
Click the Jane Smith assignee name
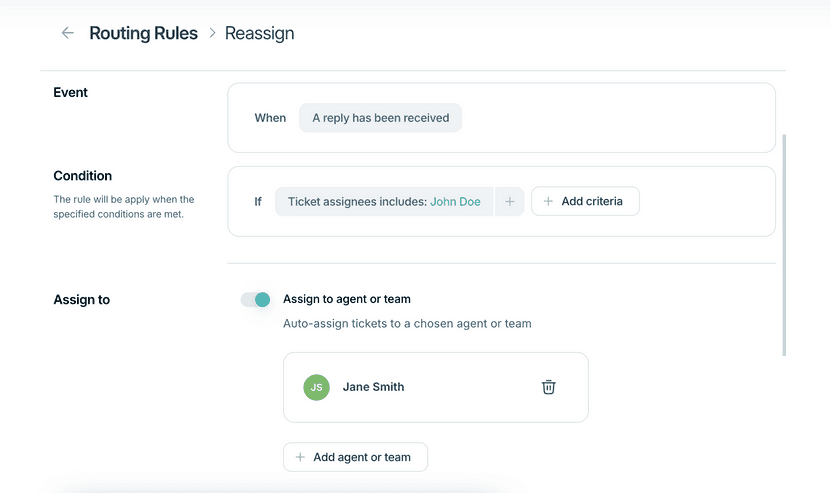point(373,387)
